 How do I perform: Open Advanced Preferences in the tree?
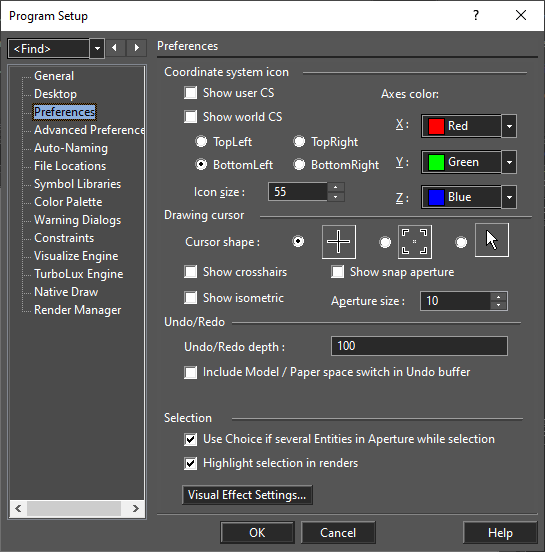[x=89, y=130]
